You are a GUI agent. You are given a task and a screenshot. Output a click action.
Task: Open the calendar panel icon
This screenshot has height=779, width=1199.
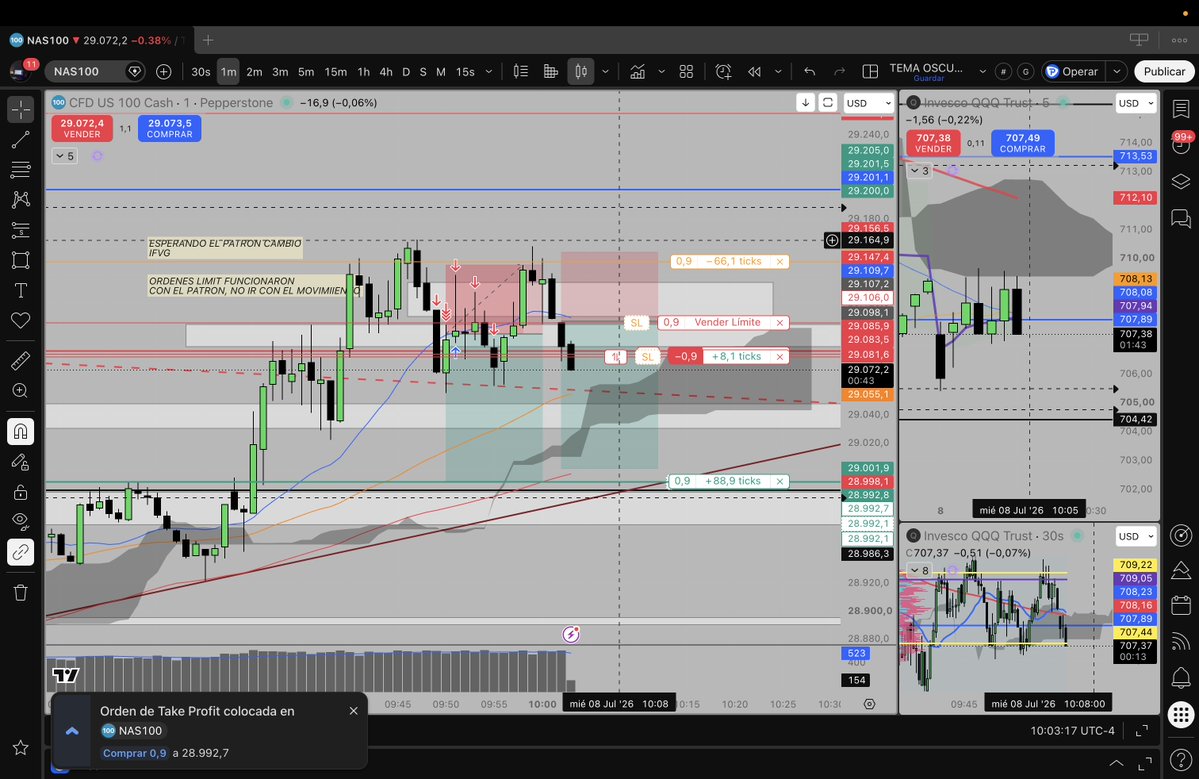[x=1181, y=605]
